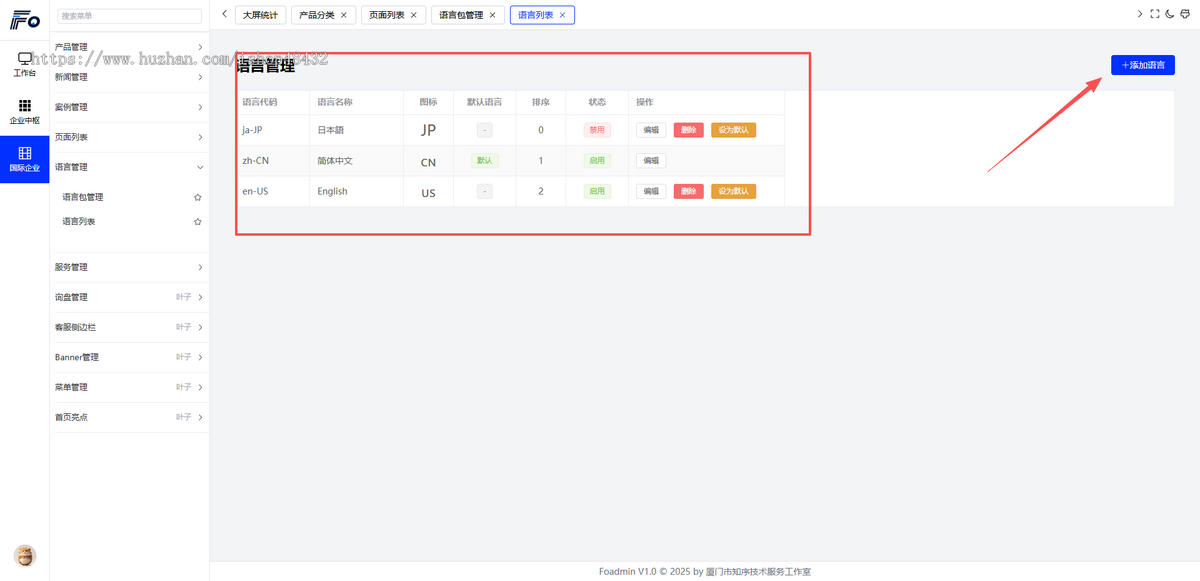
Task: Click the 默认 tag in zh-CN row
Action: tap(485, 160)
